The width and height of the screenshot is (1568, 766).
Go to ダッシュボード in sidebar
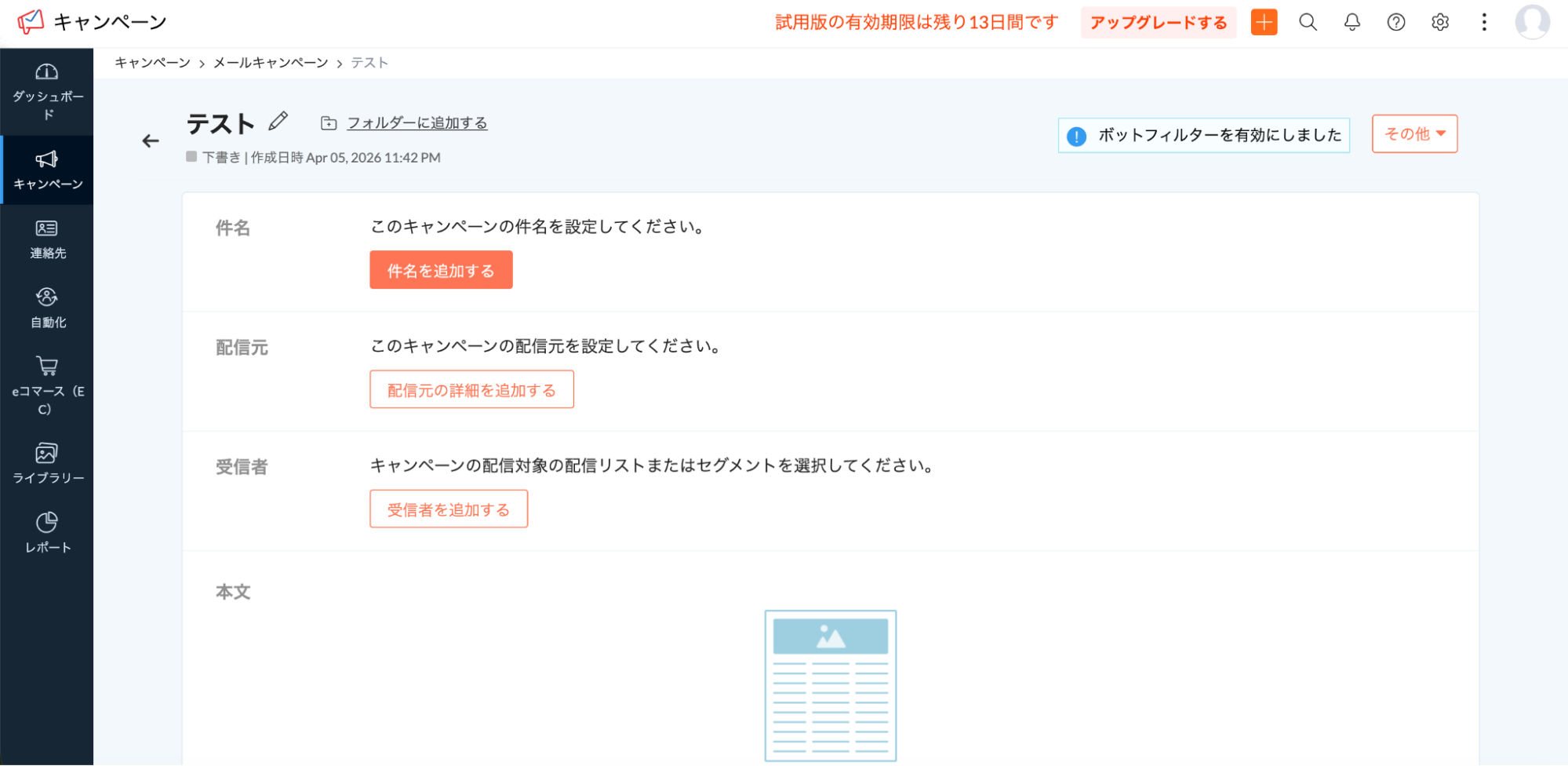[47, 92]
